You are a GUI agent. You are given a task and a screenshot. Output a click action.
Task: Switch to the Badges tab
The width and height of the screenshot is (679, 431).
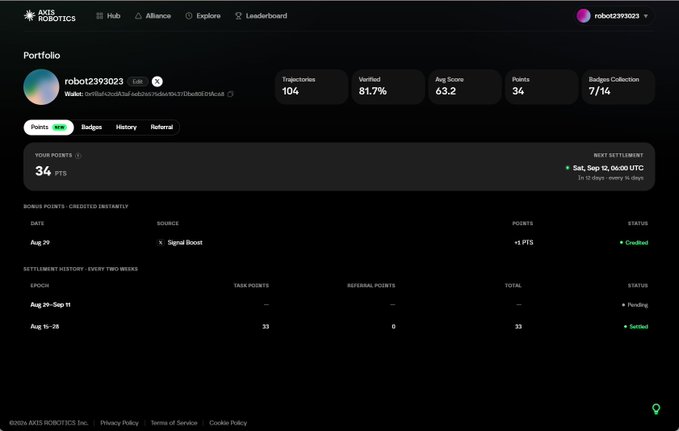(x=91, y=127)
